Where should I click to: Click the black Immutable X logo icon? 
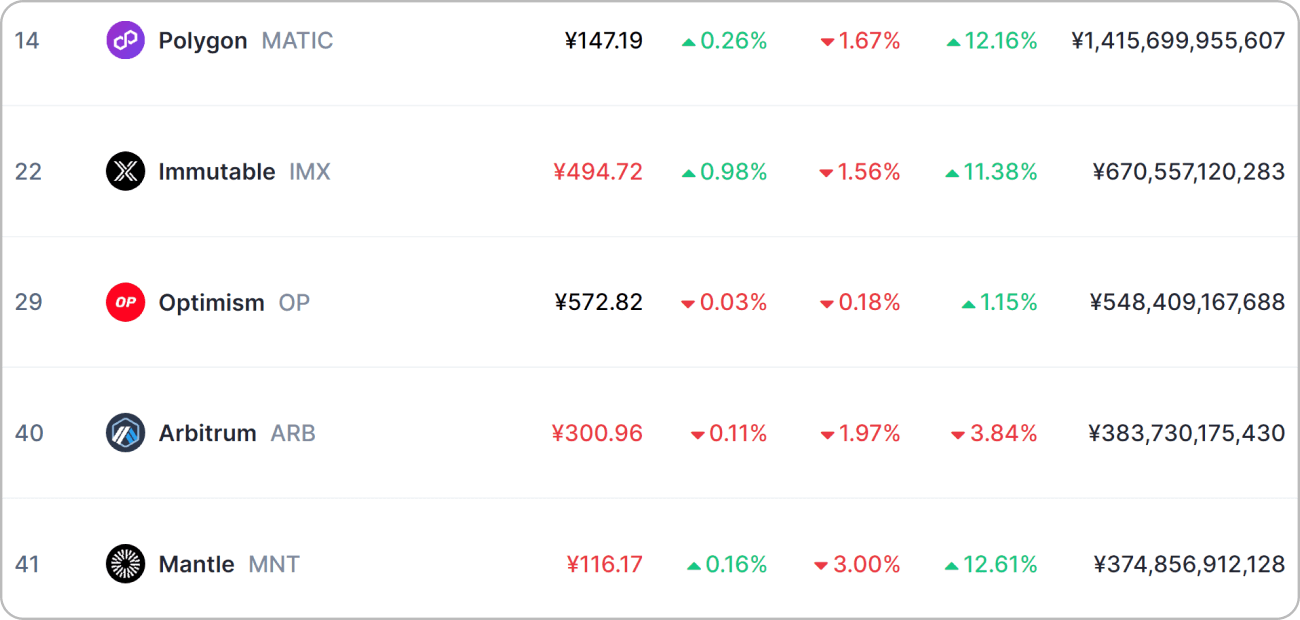[125, 171]
